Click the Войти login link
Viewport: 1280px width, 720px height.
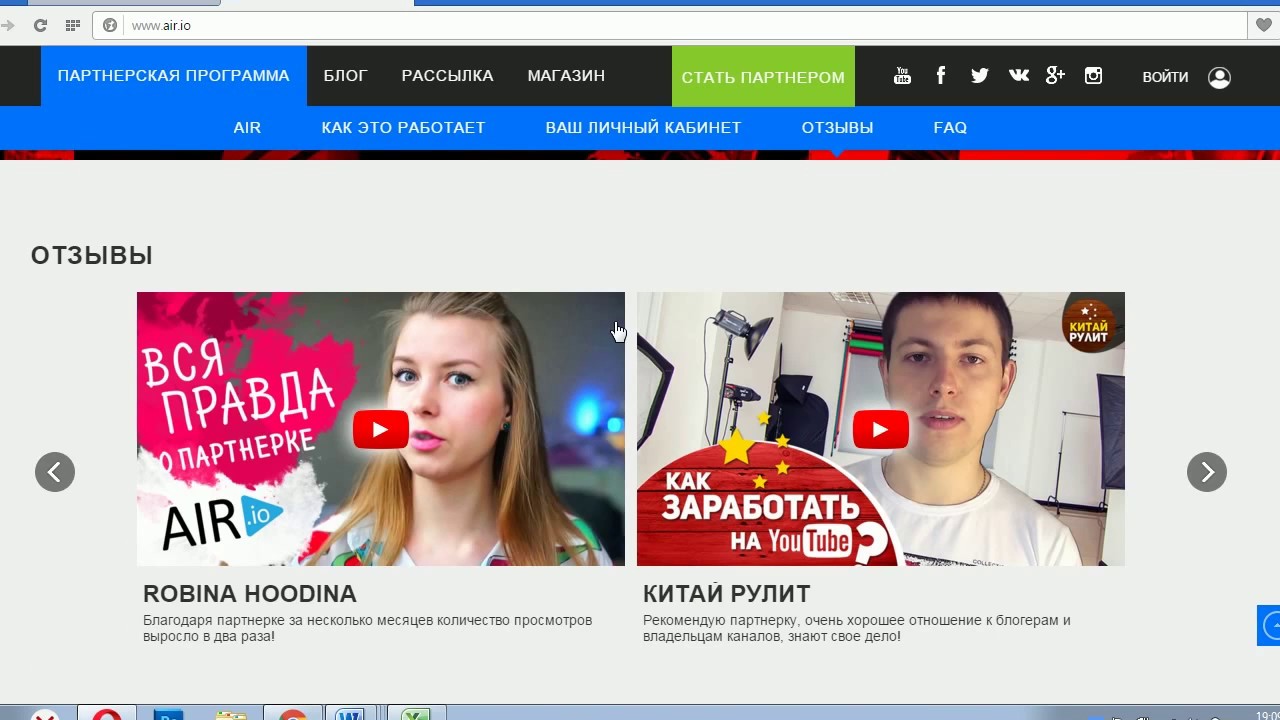pos(1165,77)
